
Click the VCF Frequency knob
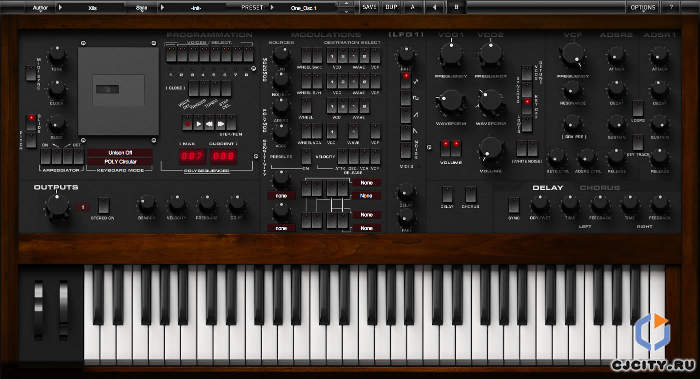tap(573, 54)
